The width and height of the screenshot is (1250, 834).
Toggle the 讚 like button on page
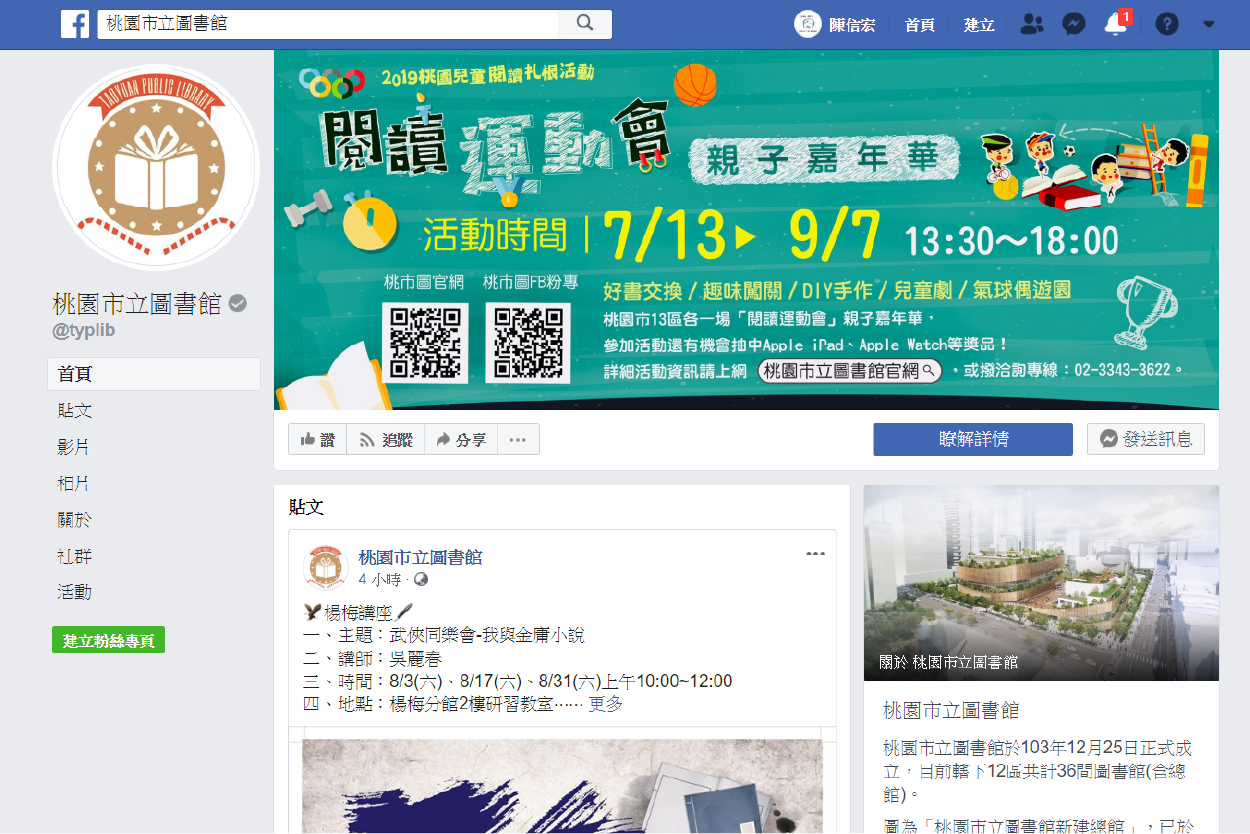[x=318, y=440]
